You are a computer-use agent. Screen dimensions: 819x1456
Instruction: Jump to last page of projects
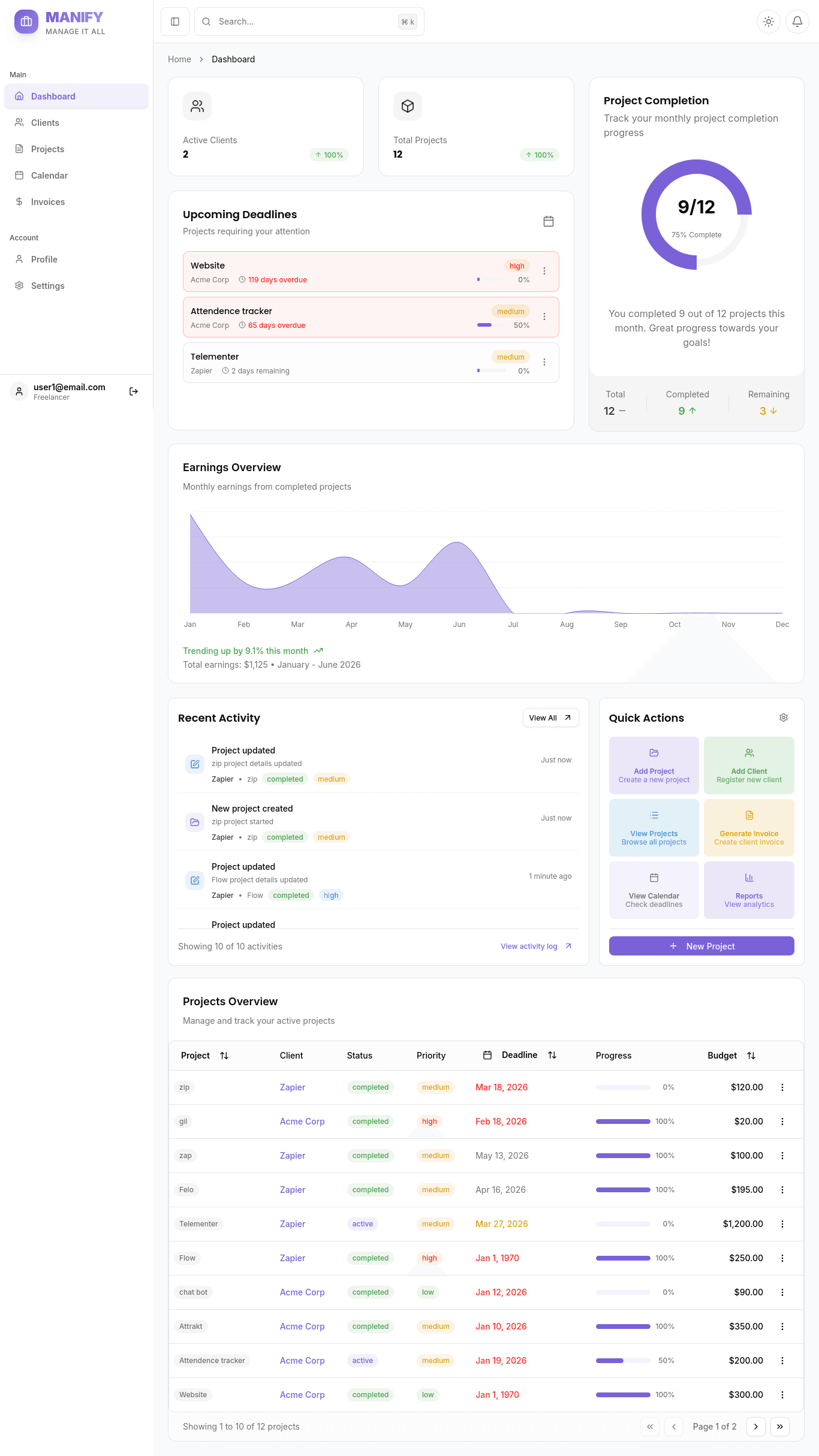point(779,1427)
